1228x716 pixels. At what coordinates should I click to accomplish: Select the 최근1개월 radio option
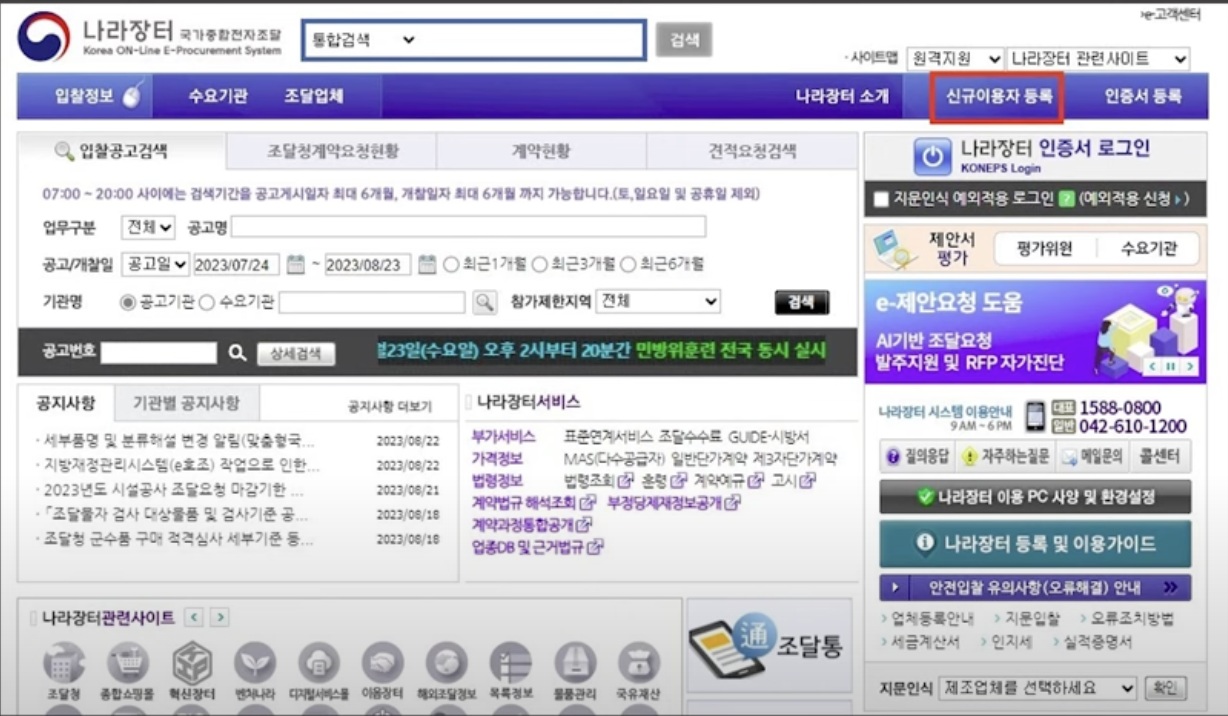[x=451, y=265]
